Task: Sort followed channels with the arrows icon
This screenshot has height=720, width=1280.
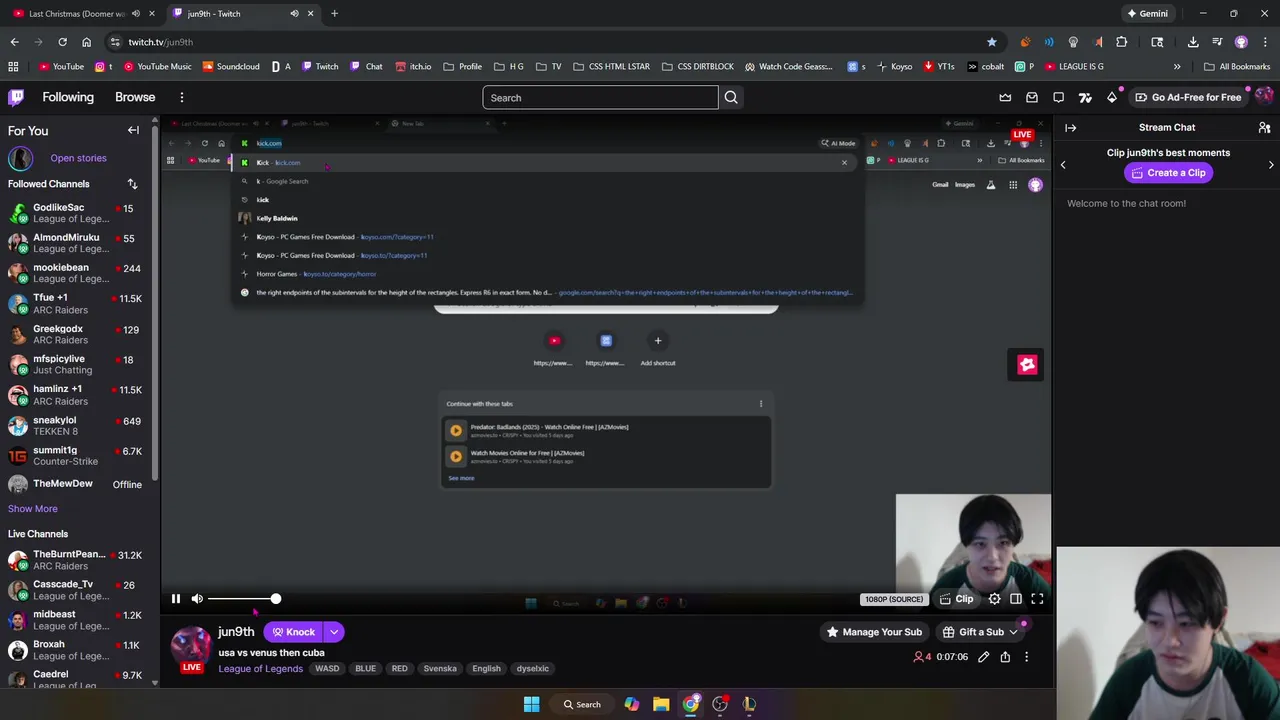Action: [132, 184]
